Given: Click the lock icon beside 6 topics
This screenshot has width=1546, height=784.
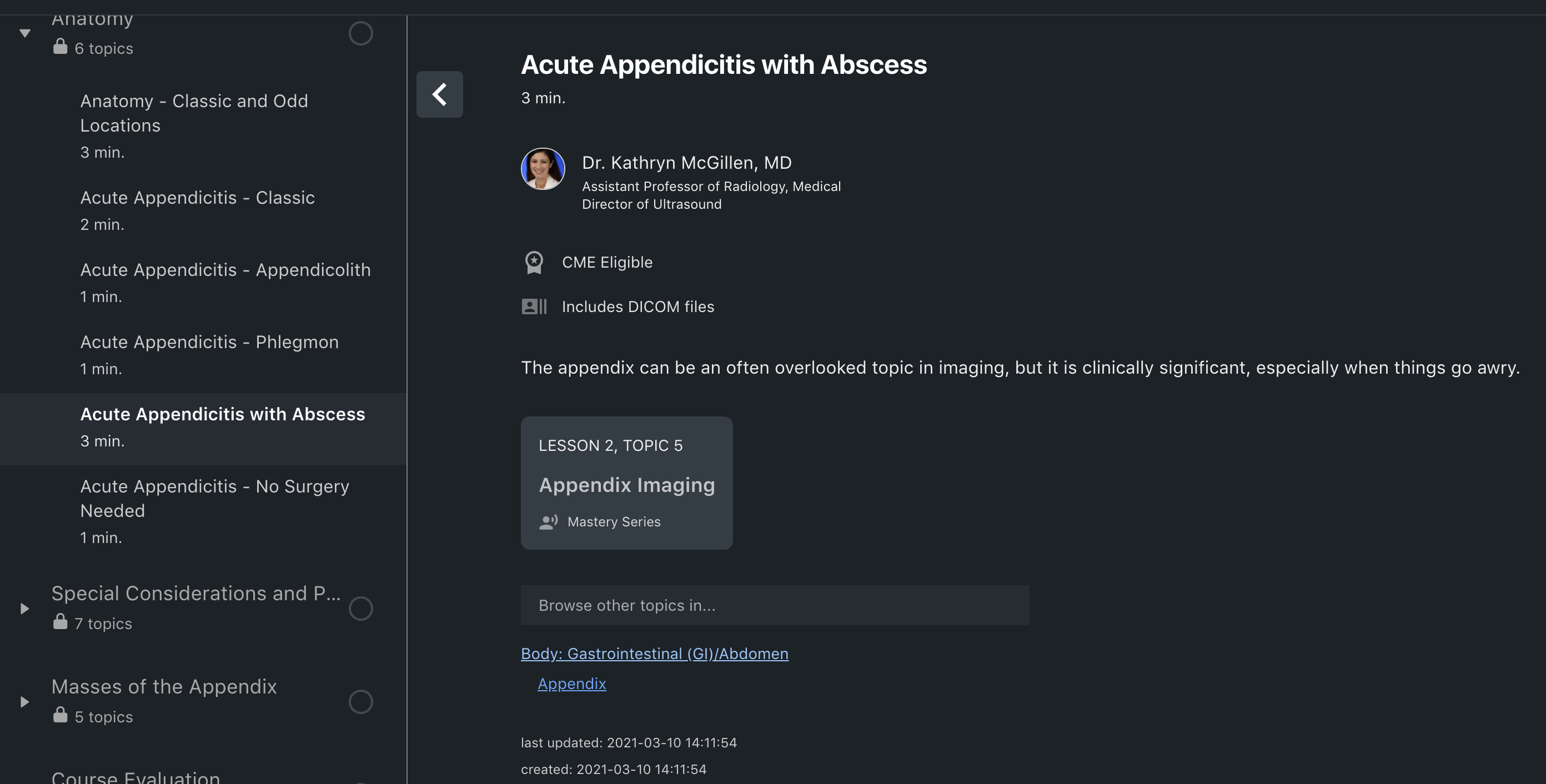Looking at the screenshot, I should coord(60,47).
